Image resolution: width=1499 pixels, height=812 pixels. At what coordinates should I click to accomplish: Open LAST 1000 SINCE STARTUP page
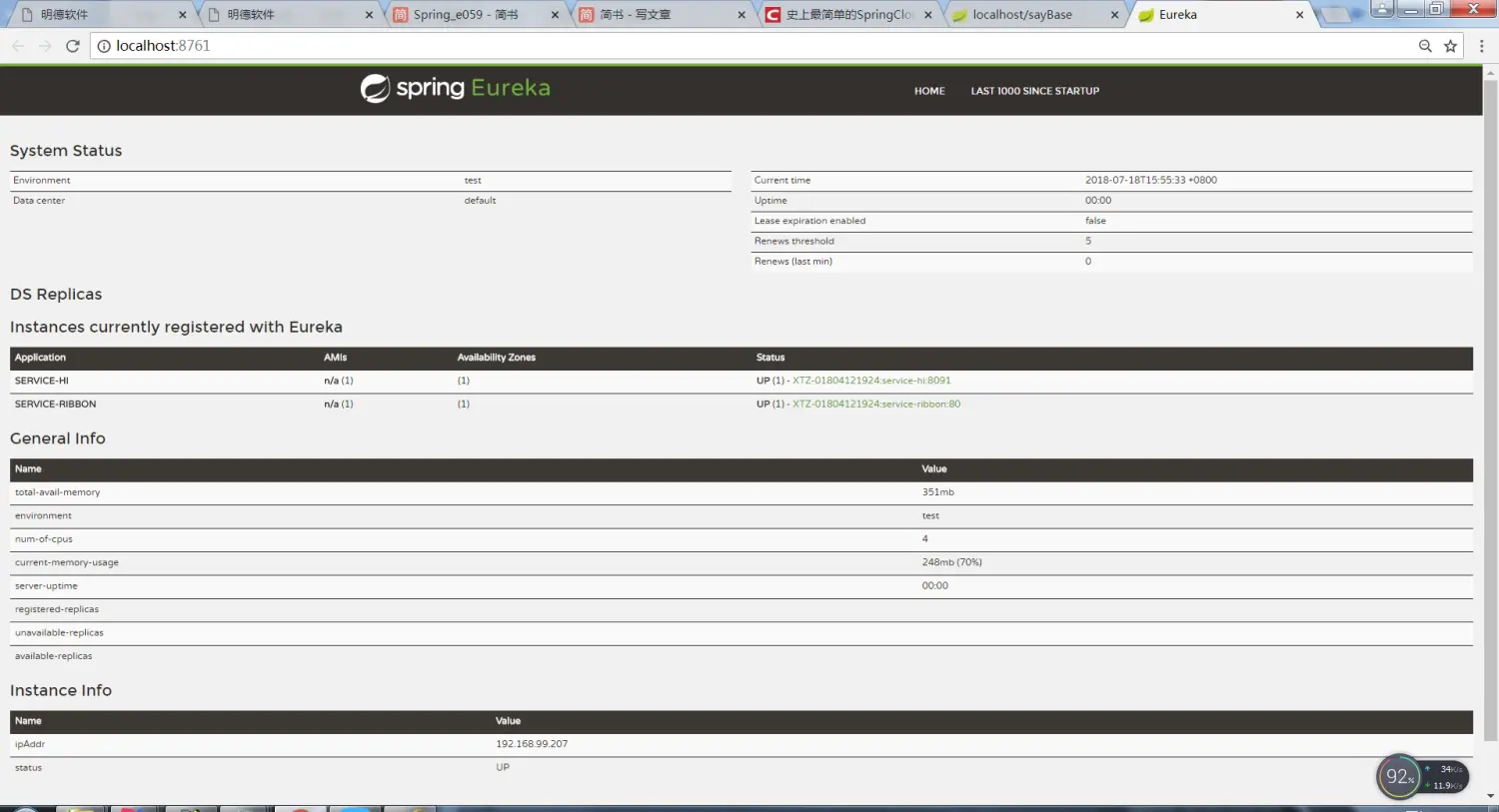(1034, 91)
